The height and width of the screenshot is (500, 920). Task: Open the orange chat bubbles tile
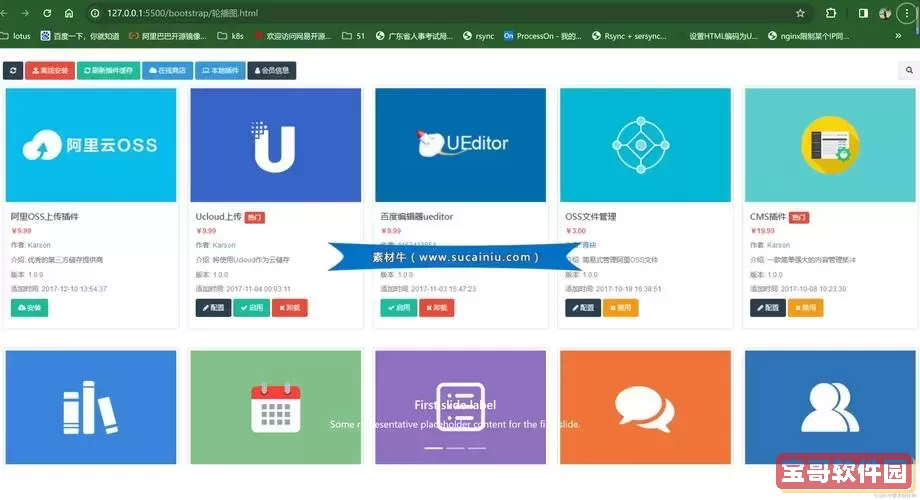point(645,407)
